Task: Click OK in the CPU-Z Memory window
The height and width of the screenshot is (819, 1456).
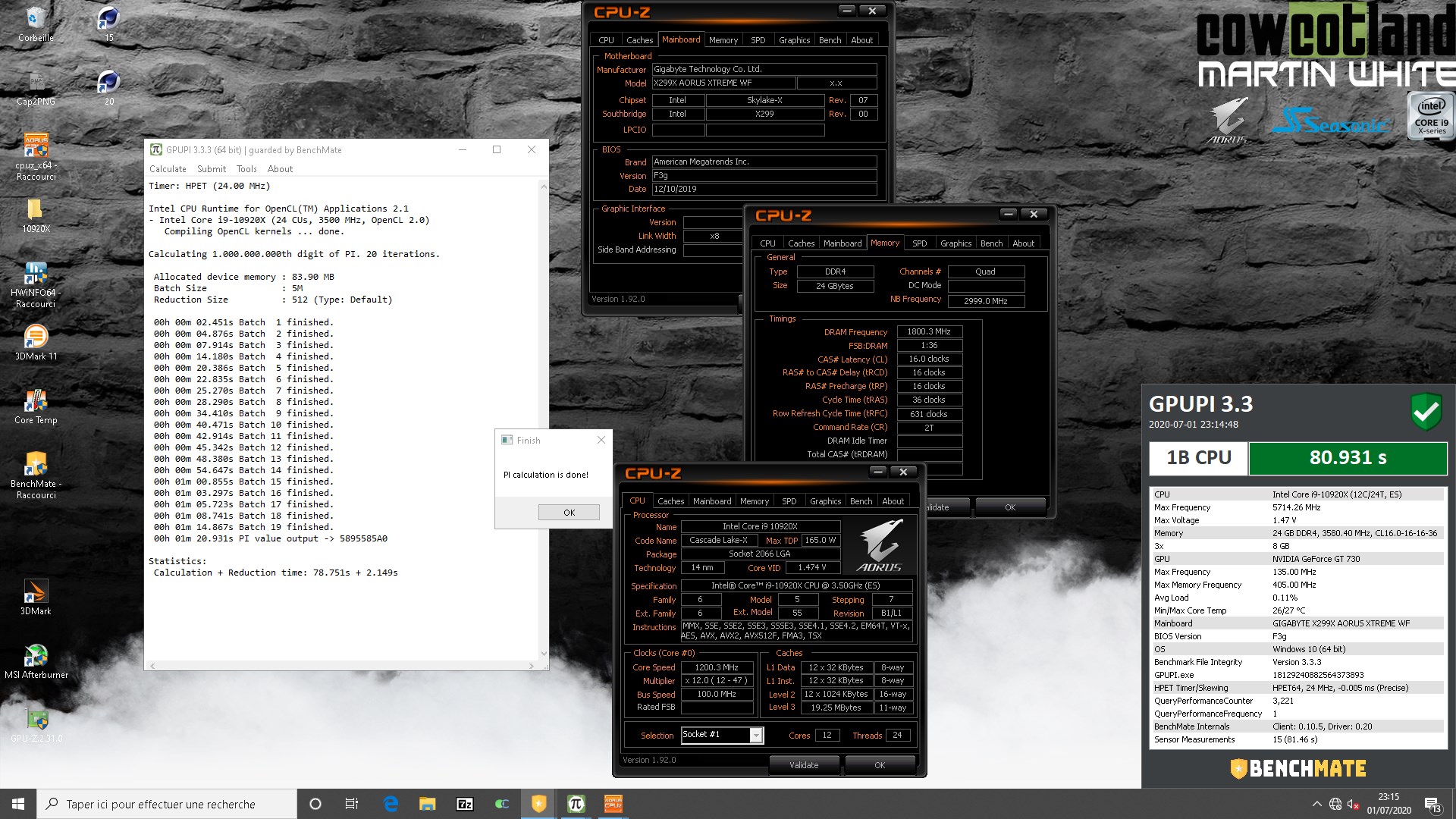Action: tap(1010, 507)
